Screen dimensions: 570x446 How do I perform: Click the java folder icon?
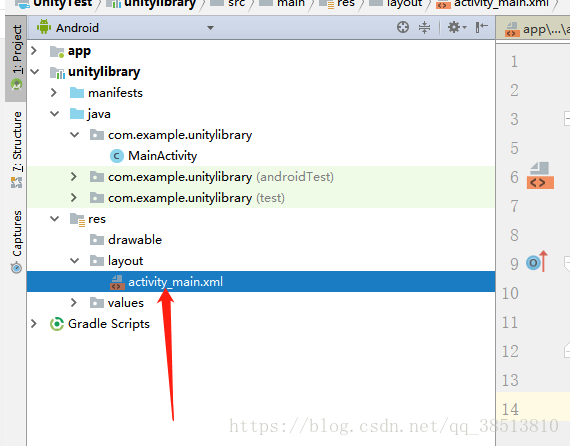77,114
